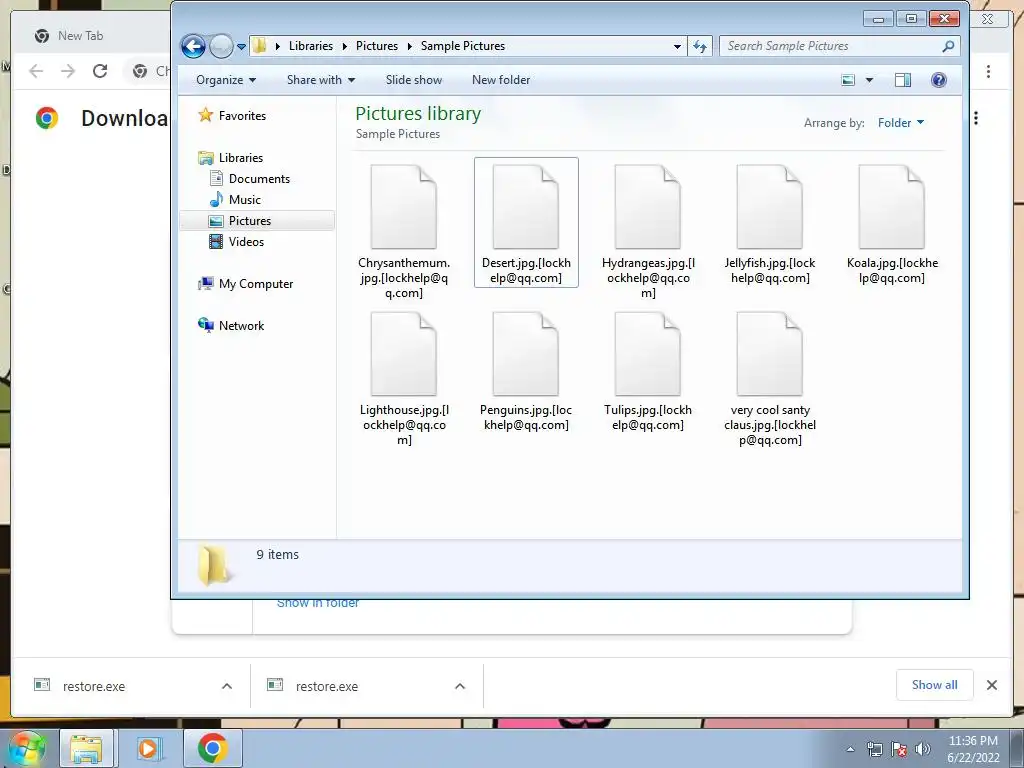The height and width of the screenshot is (768, 1024).
Task: Open the taskbar clock and date
Action: tap(973, 749)
